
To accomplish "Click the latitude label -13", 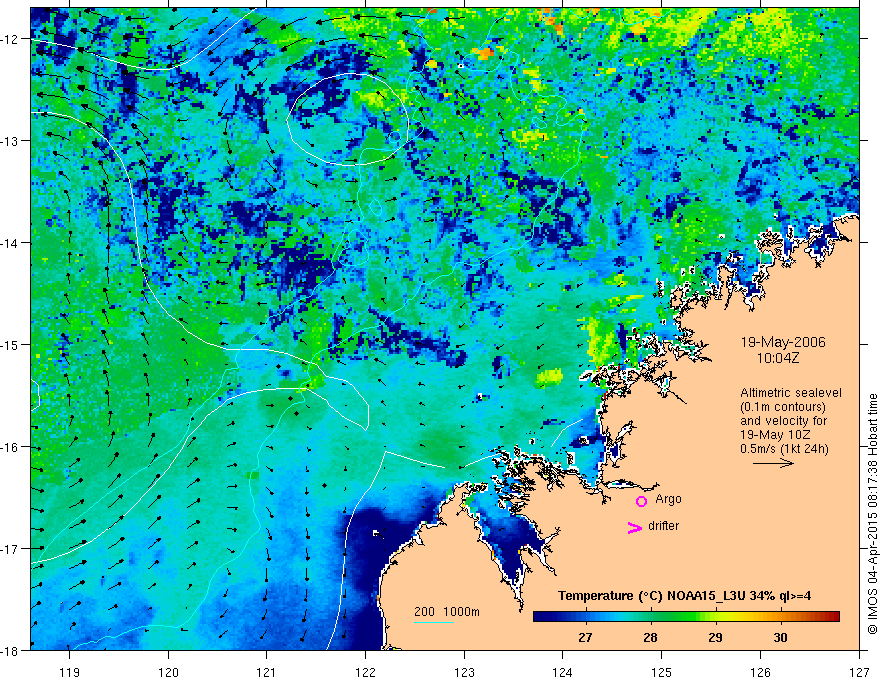I will (11, 141).
